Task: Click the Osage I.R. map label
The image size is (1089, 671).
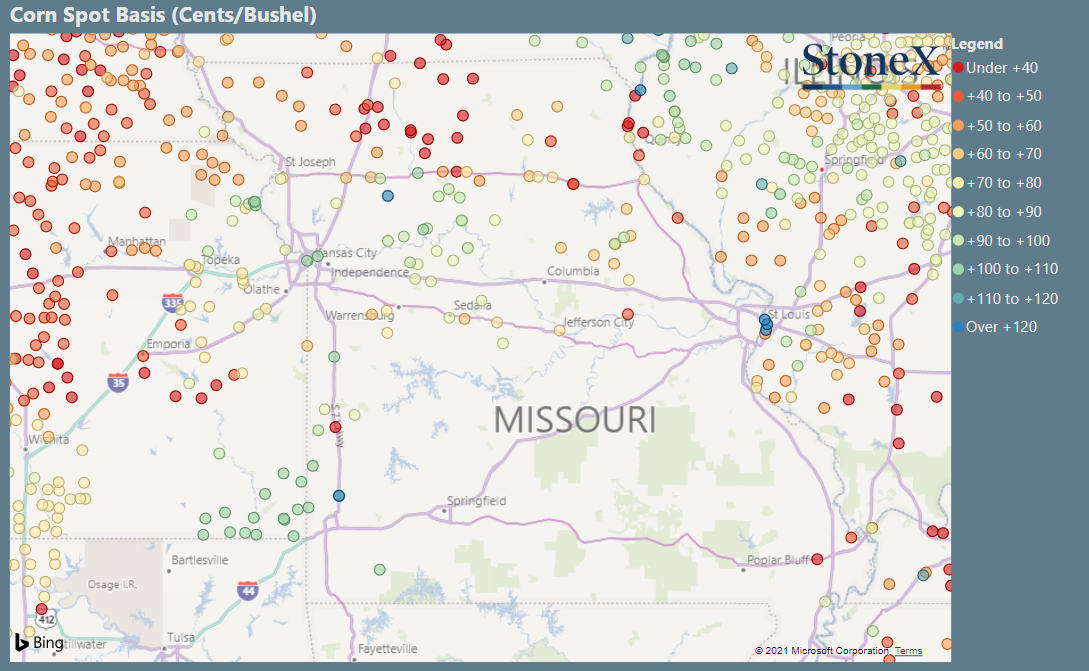Action: click(x=113, y=585)
